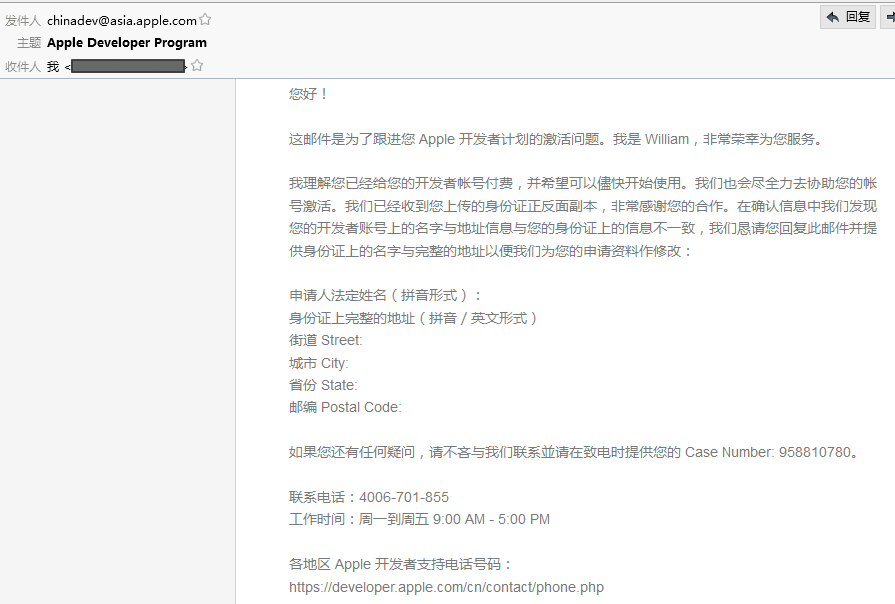Click 各地区 Apple 开发者支持电话号码 line
Screen dimensions: 895x604
[x=401, y=565]
